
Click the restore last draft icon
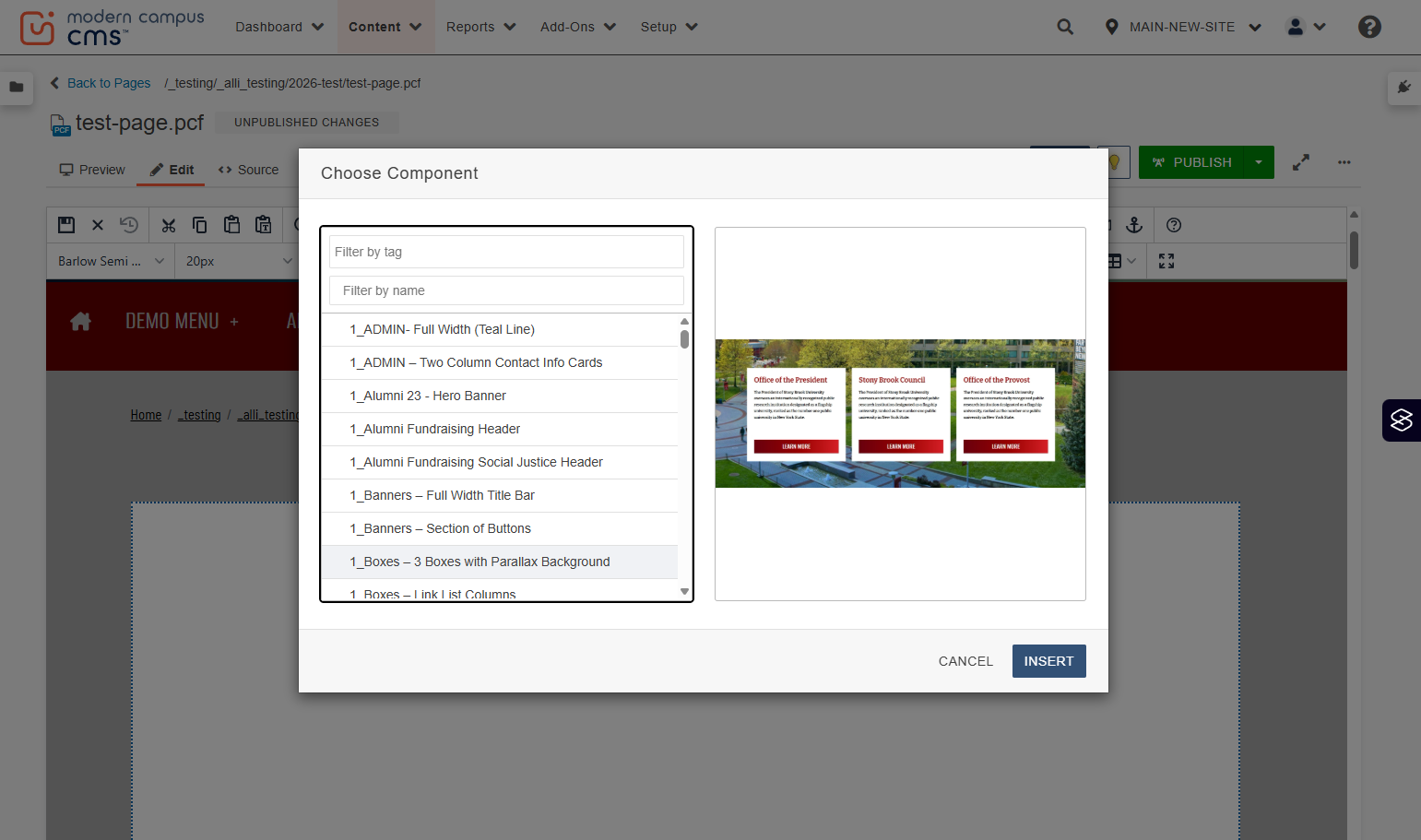[129, 225]
